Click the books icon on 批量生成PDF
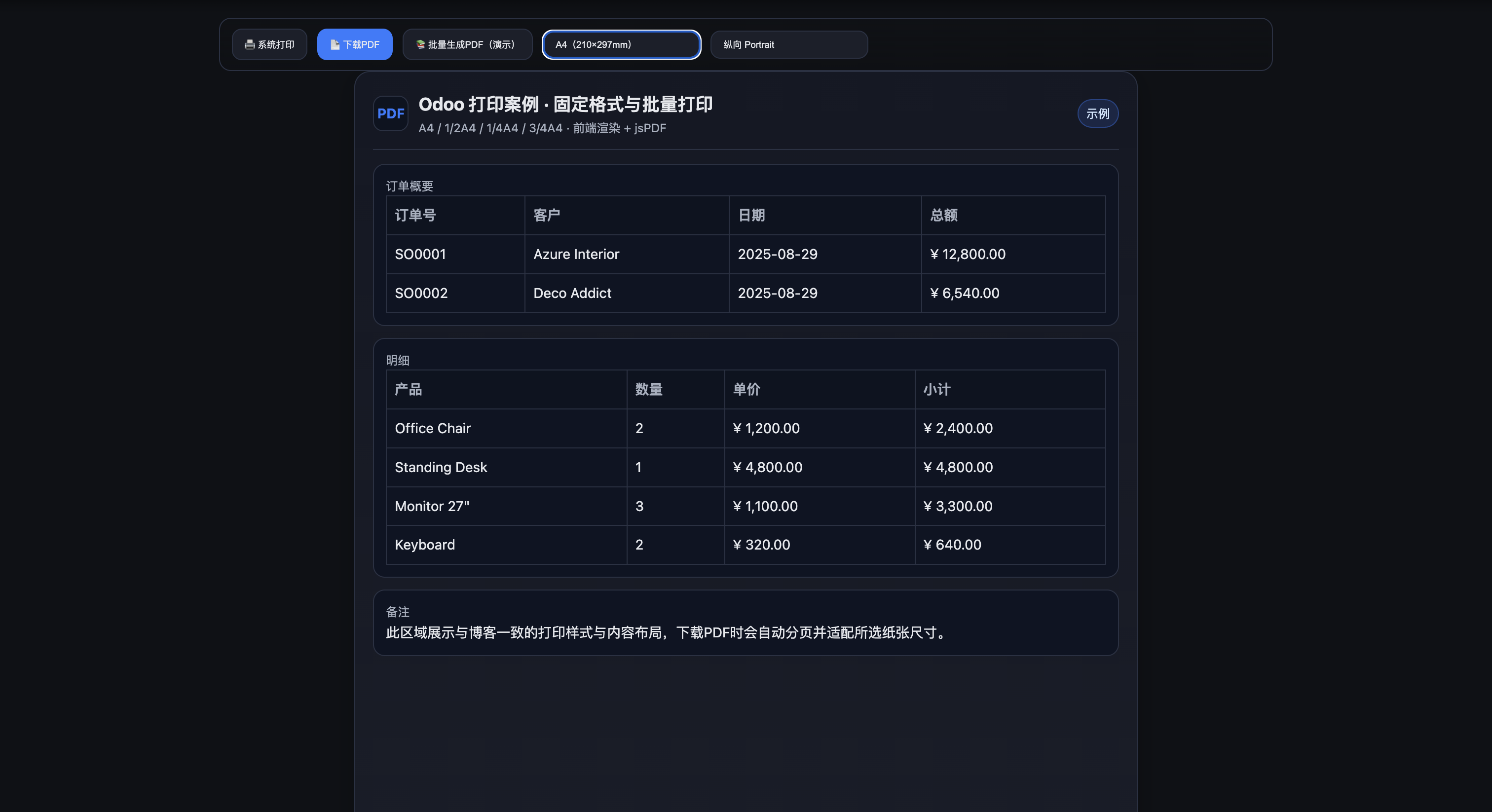 (x=420, y=44)
